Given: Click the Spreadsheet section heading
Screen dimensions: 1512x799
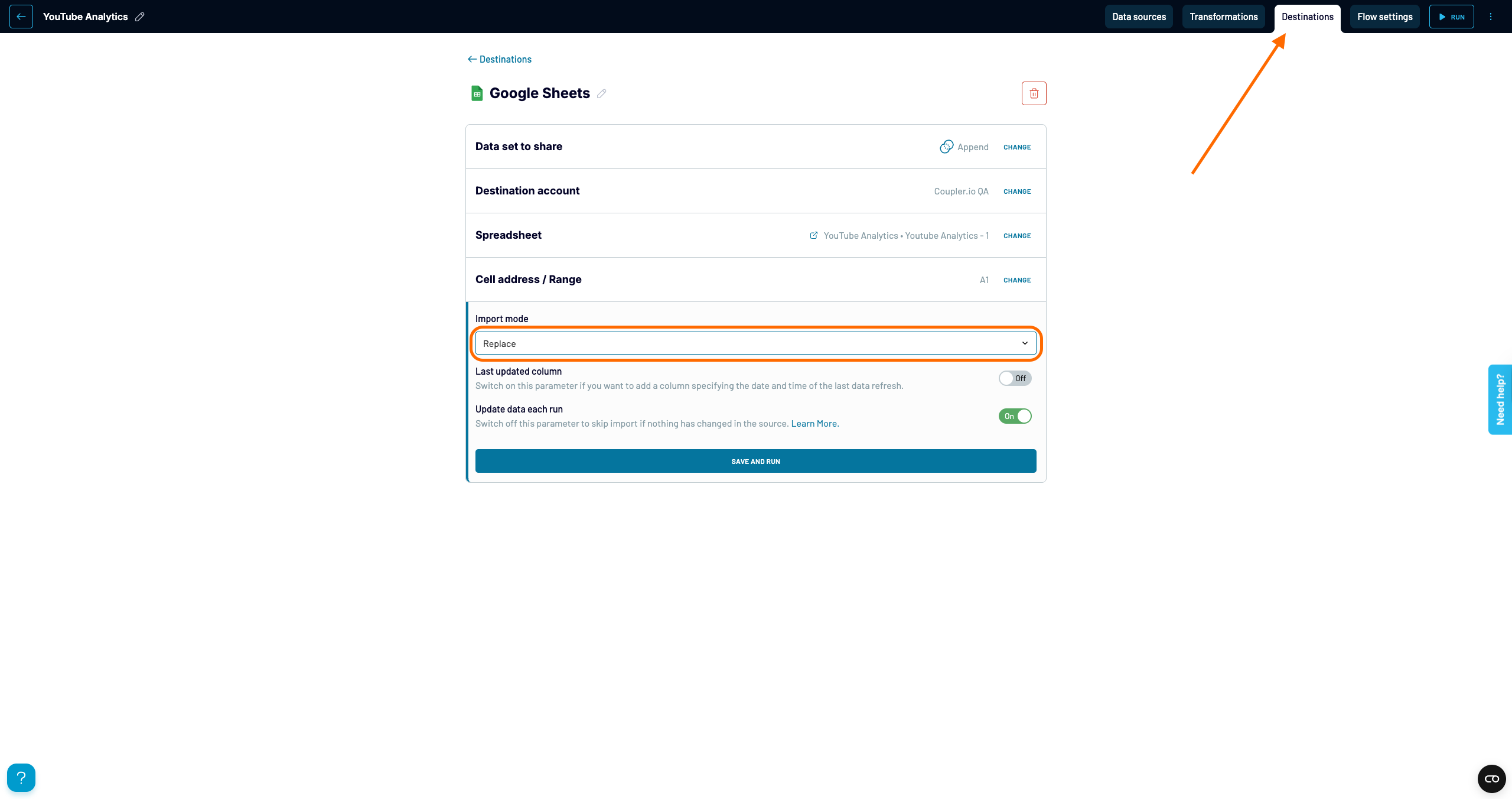Looking at the screenshot, I should [x=509, y=235].
